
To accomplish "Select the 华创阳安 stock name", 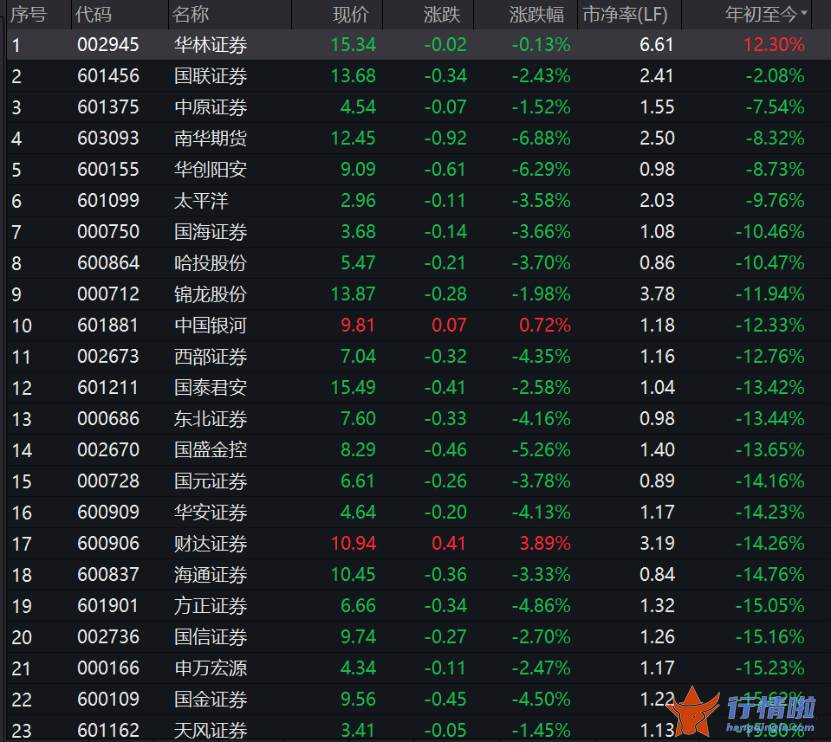I will pyautogui.click(x=210, y=170).
